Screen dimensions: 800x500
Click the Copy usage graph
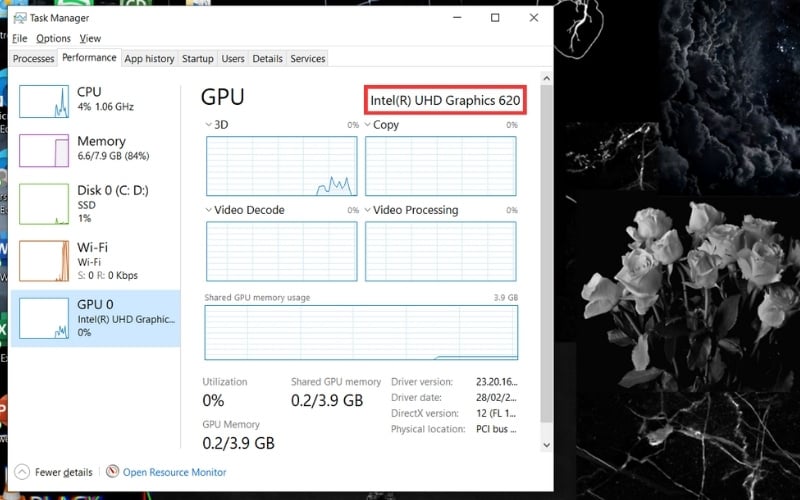pyautogui.click(x=441, y=166)
